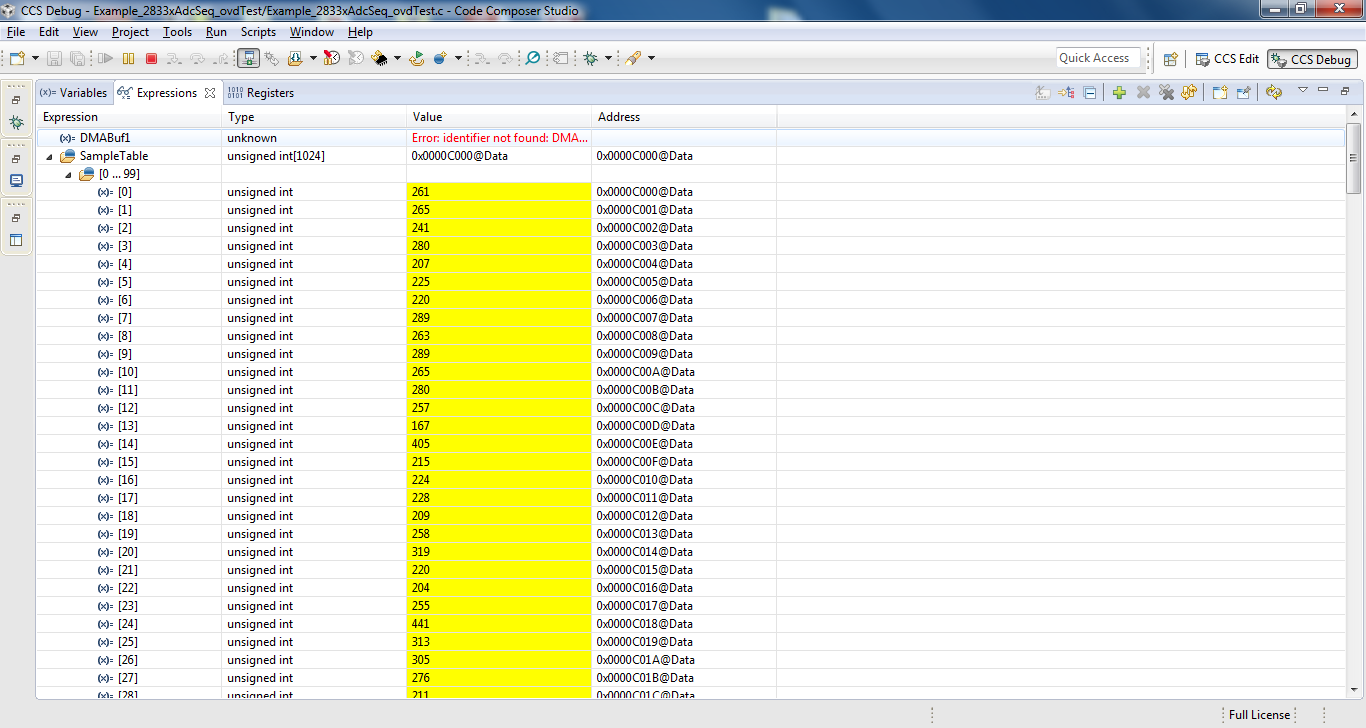Select the CCS Debug perspective button
This screenshot has width=1366, height=728.
tap(1312, 59)
